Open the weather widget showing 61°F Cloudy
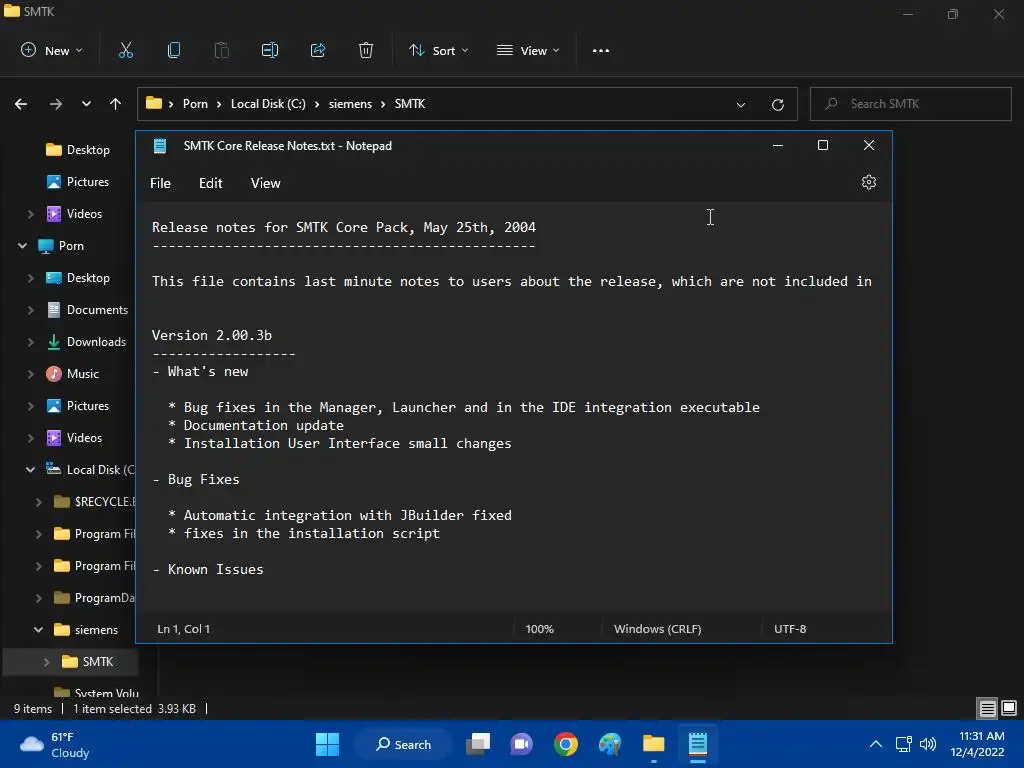The image size is (1024, 768). 55,744
